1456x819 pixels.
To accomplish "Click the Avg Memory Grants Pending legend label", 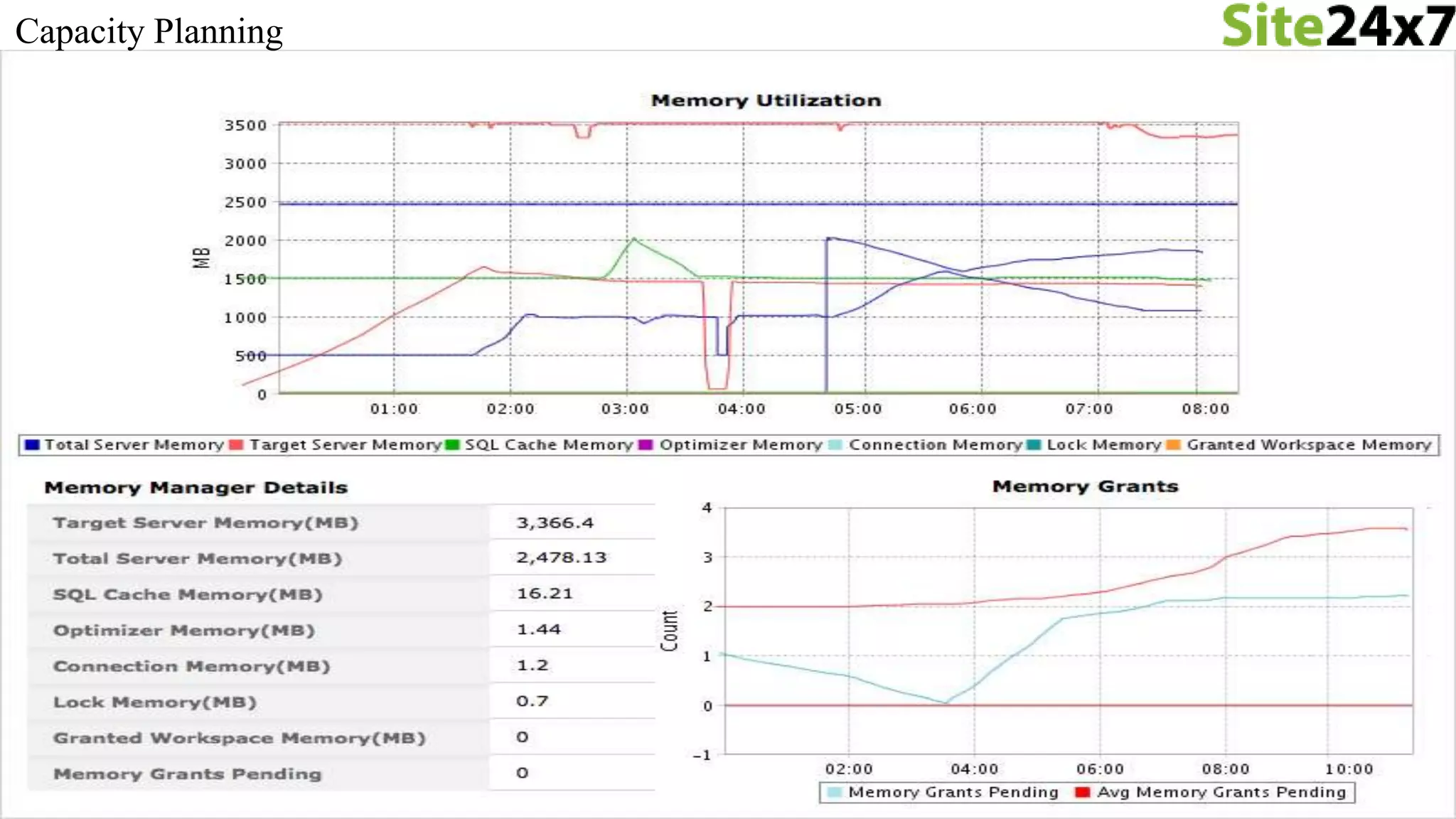I will coord(1221,792).
